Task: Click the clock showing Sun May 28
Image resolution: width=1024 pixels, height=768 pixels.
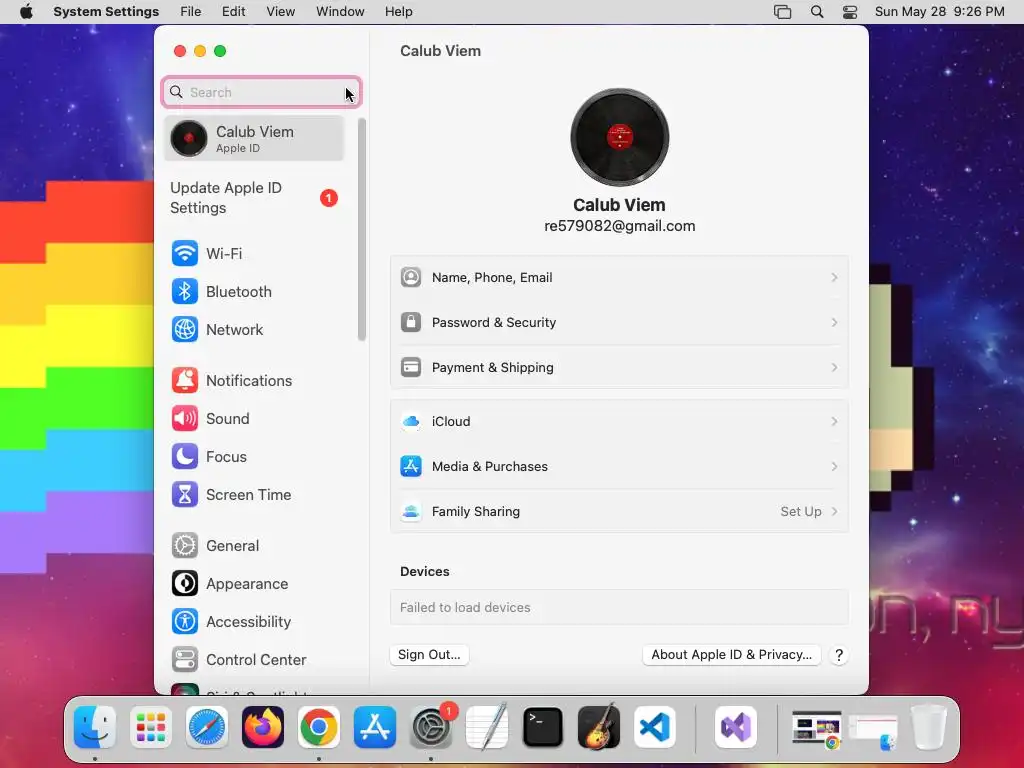Action: (x=939, y=12)
